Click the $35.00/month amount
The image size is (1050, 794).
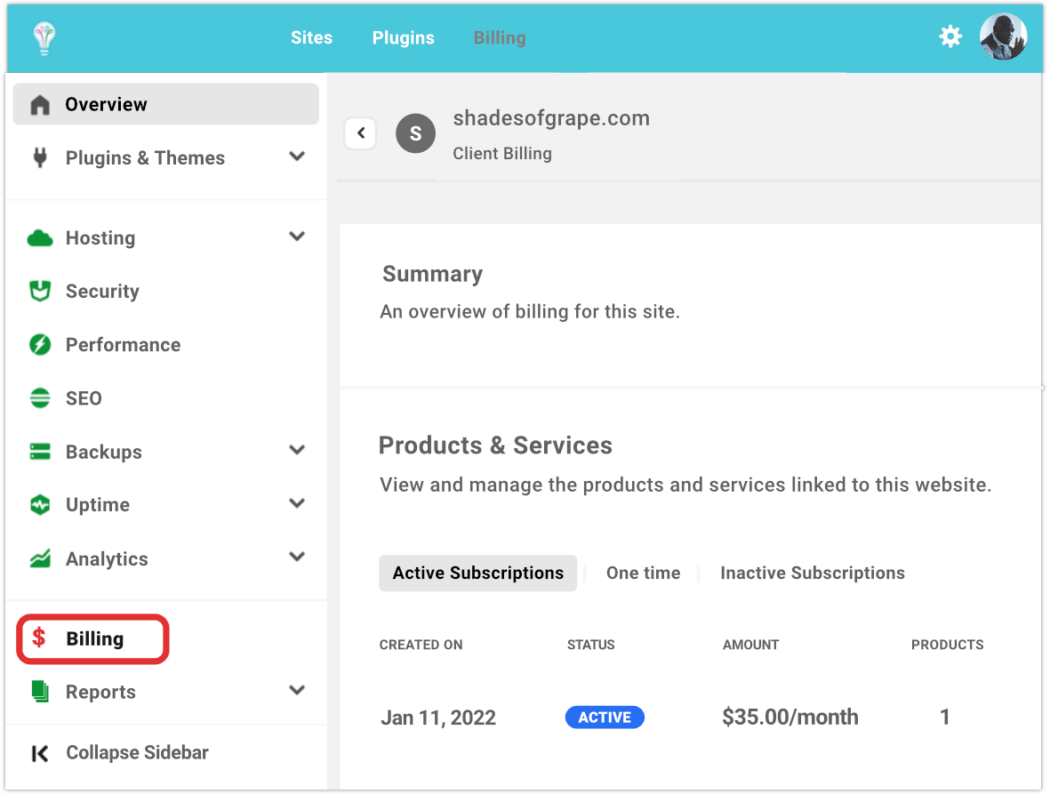click(790, 717)
